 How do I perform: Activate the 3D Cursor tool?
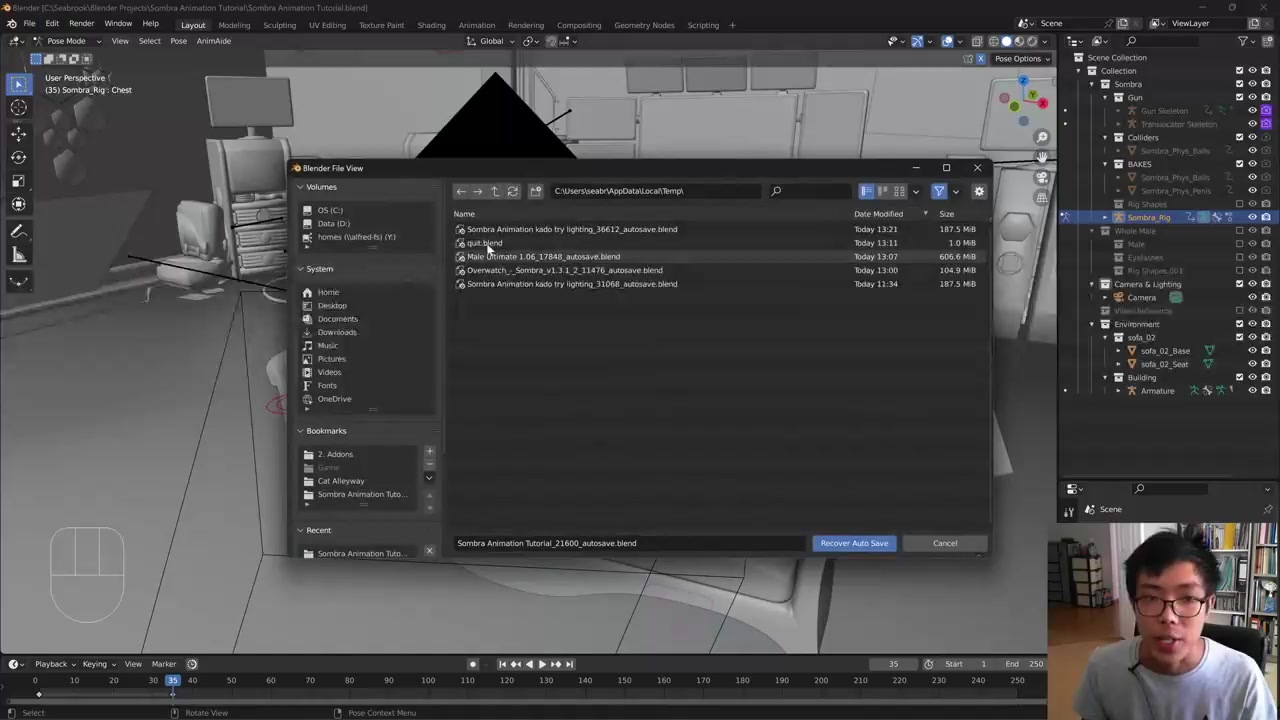pos(18,108)
